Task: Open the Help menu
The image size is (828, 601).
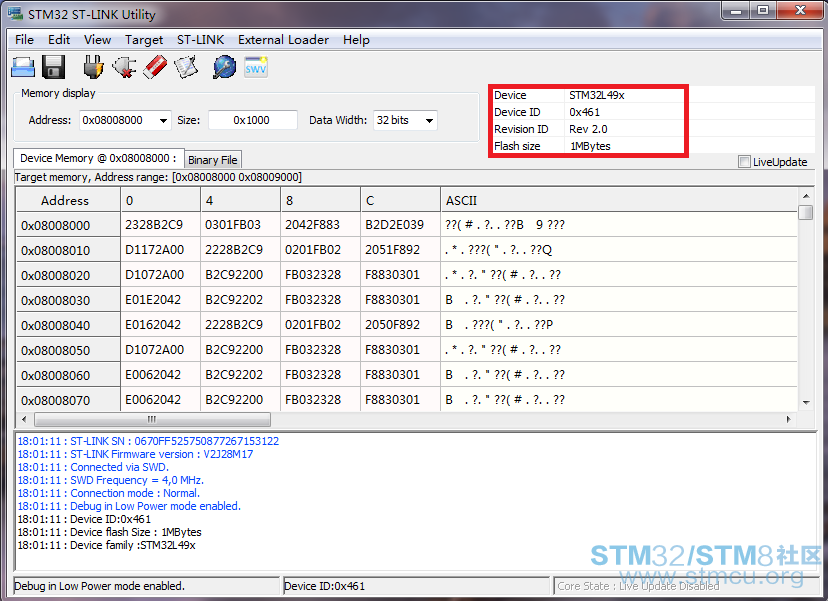Action: point(356,40)
